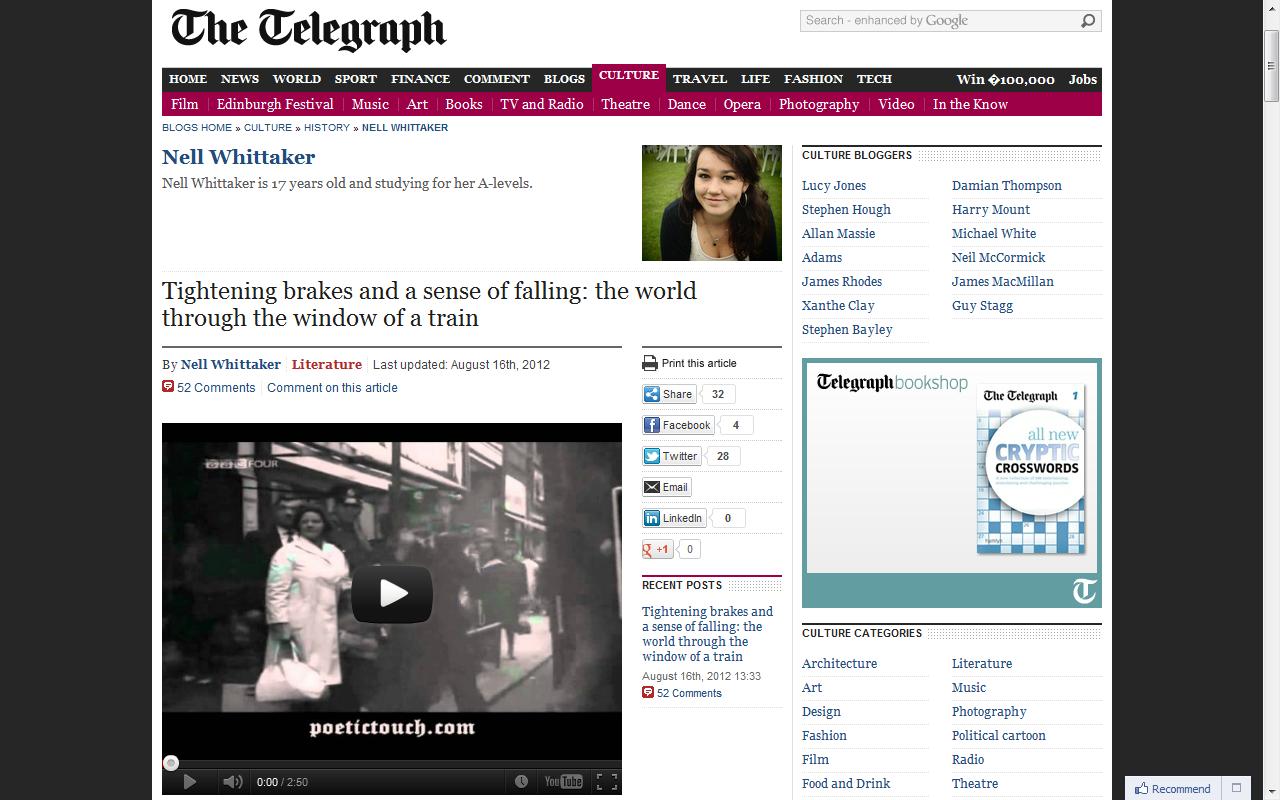Screen dimensions: 1280x800
Task: Share to LinkedIn with its icon
Action: click(652, 518)
